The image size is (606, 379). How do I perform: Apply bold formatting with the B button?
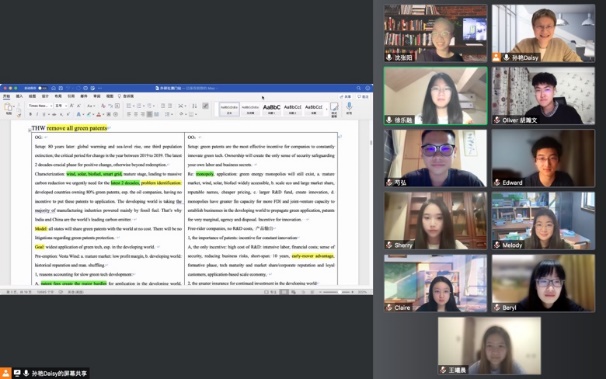(30, 114)
